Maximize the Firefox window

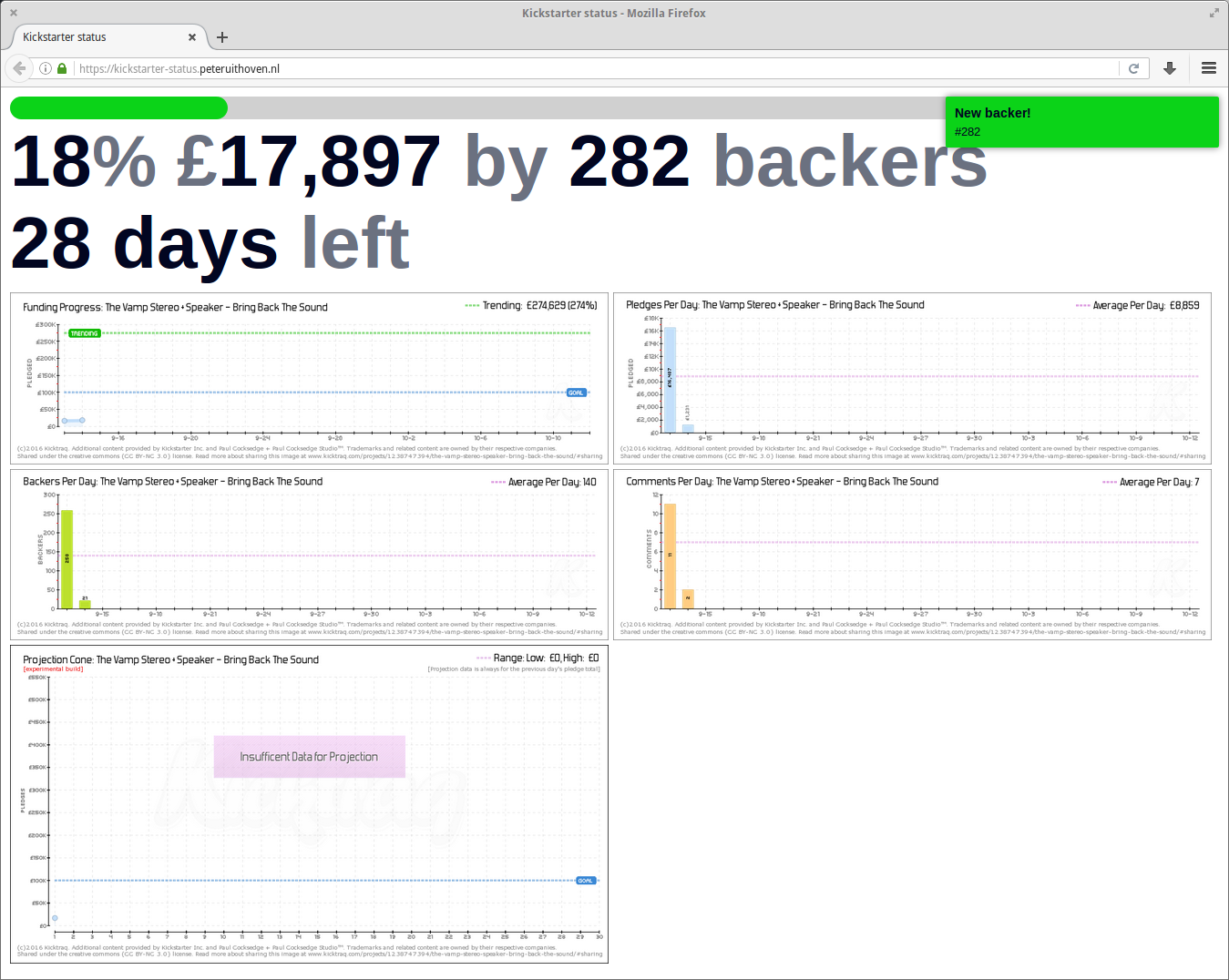pos(1214,13)
